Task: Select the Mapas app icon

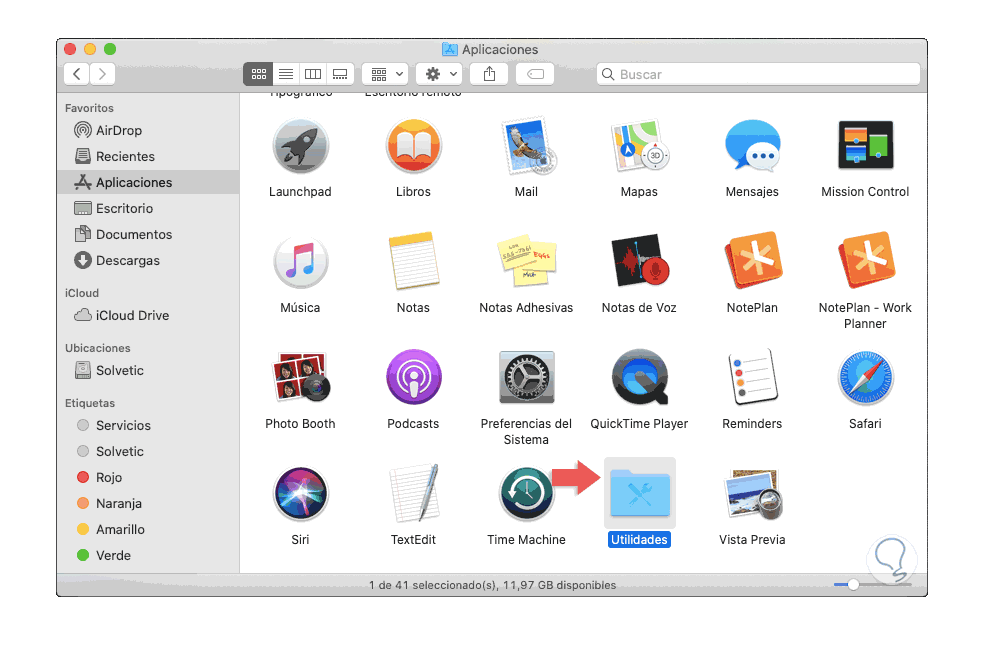Action: coord(639,146)
